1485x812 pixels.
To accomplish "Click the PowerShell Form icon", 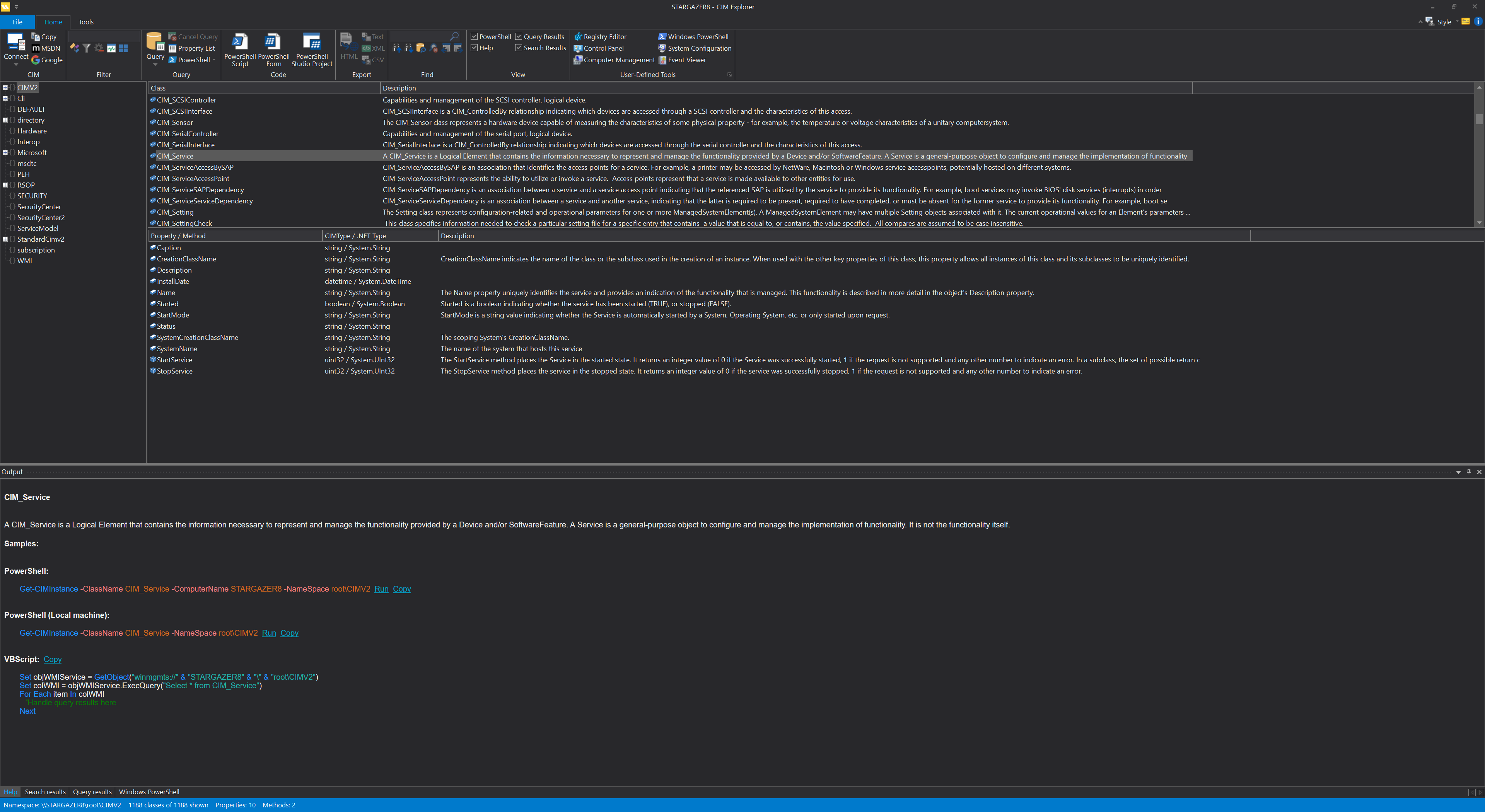I will pos(273,49).
